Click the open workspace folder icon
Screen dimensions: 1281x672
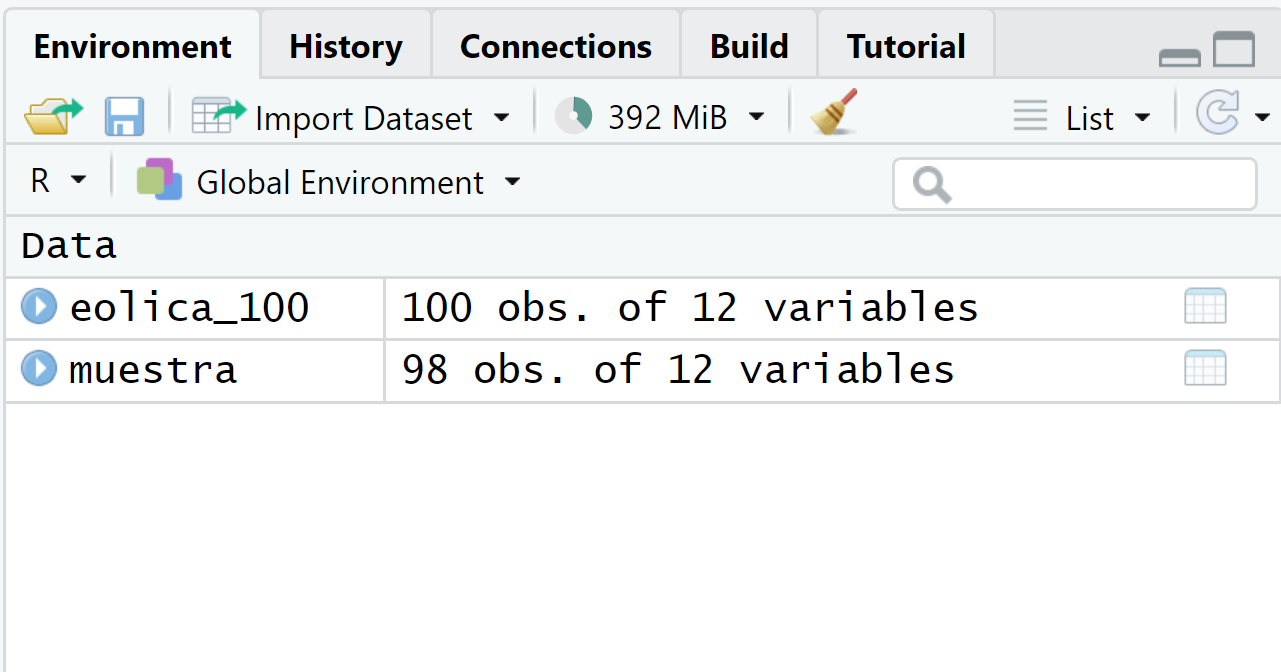(53, 117)
